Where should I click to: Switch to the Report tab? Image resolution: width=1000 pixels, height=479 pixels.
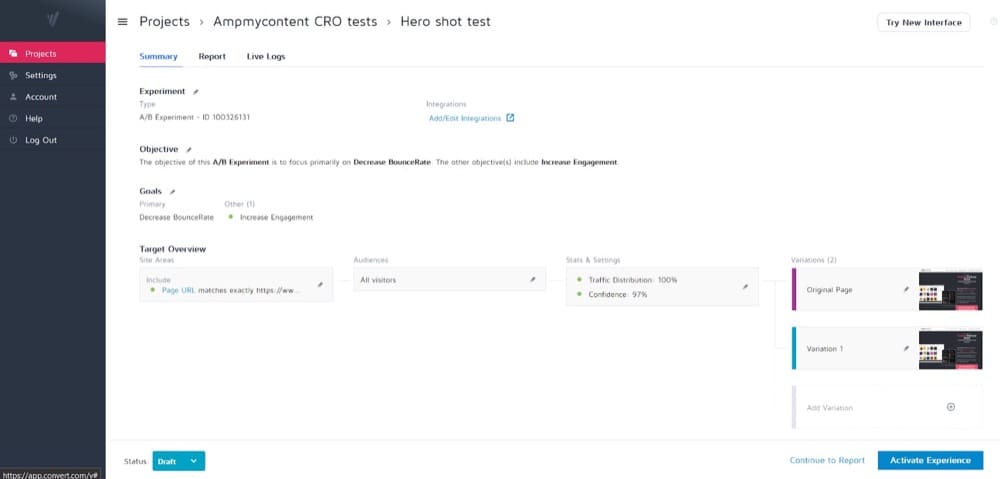pyautogui.click(x=212, y=57)
